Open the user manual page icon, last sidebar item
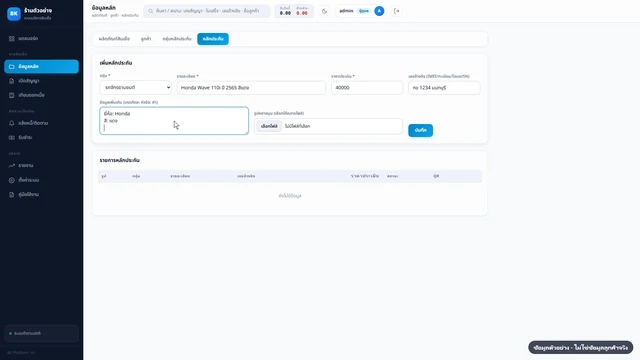This screenshot has width=640, height=360. coord(11,195)
